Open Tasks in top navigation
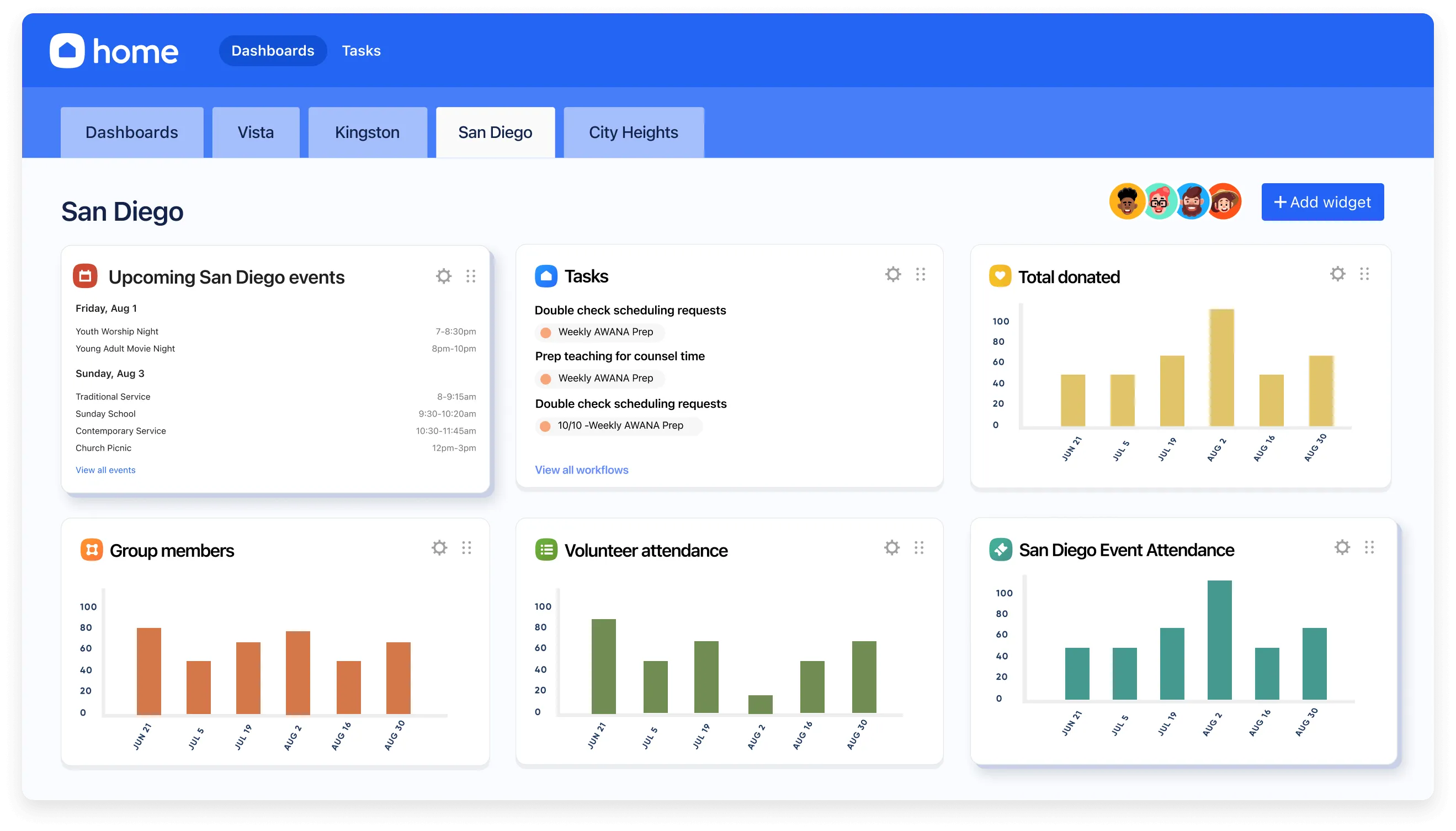Viewport: 1456px width, 831px height. (361, 51)
